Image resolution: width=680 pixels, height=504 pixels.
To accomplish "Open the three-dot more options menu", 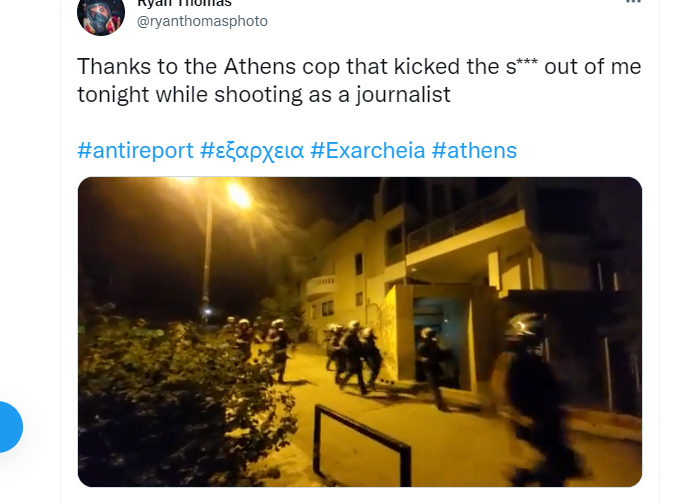I will coord(634,2).
